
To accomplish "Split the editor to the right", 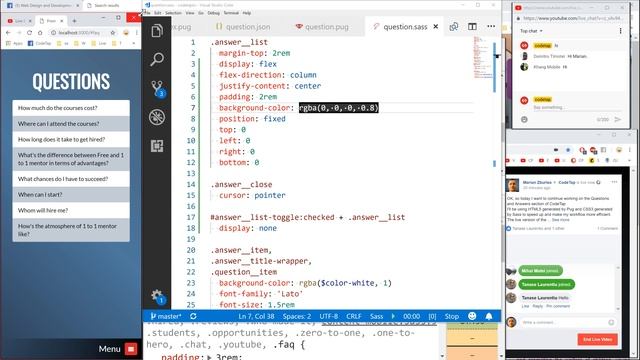I will point(472,27).
